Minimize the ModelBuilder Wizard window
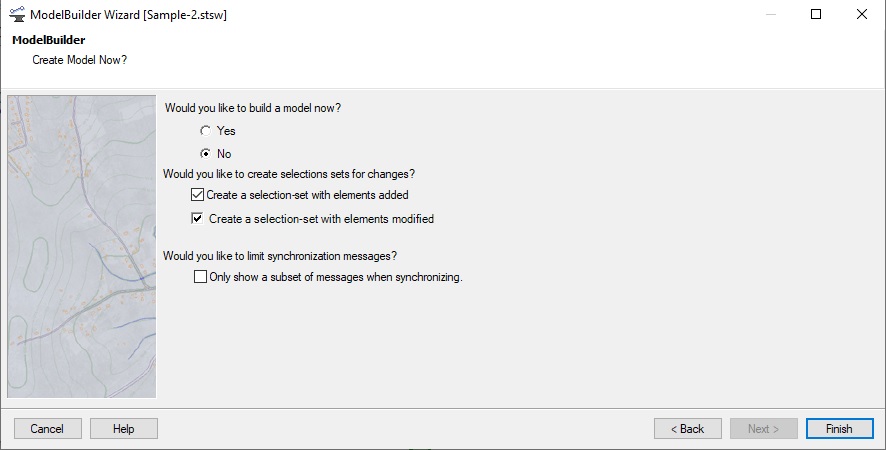Image resolution: width=886 pixels, height=450 pixels. 771,14
